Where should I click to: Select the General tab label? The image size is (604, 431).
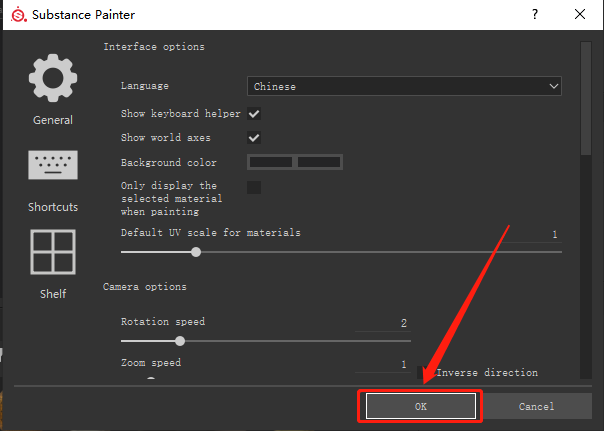(53, 120)
